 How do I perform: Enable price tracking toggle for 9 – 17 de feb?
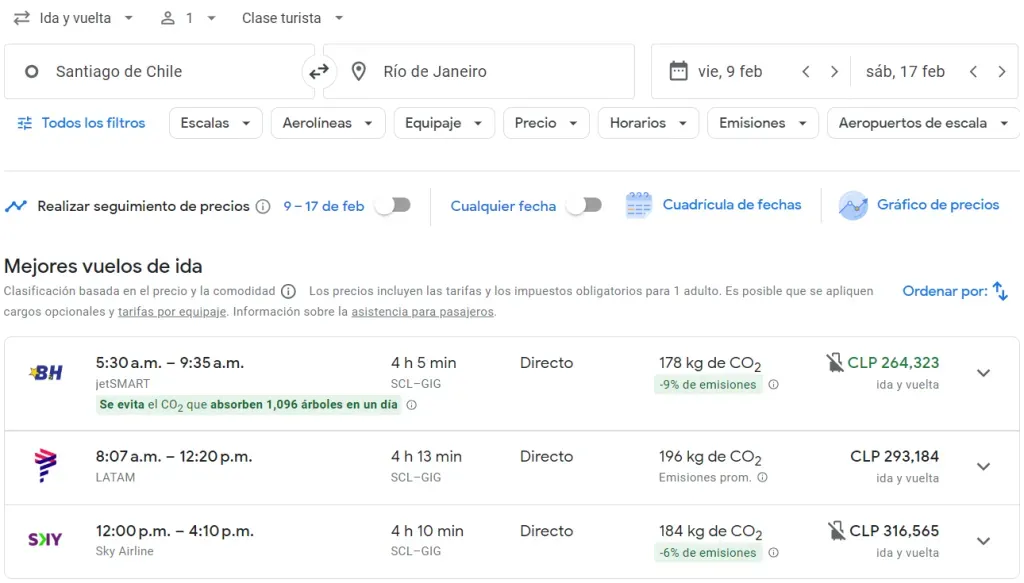pos(392,206)
